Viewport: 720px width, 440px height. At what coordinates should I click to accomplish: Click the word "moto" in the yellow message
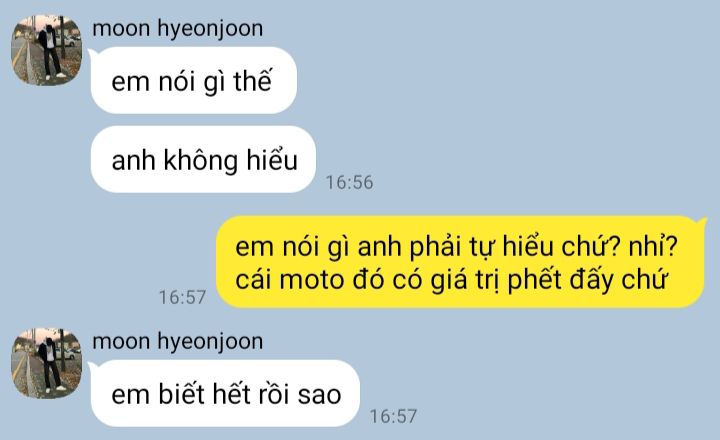click(312, 279)
